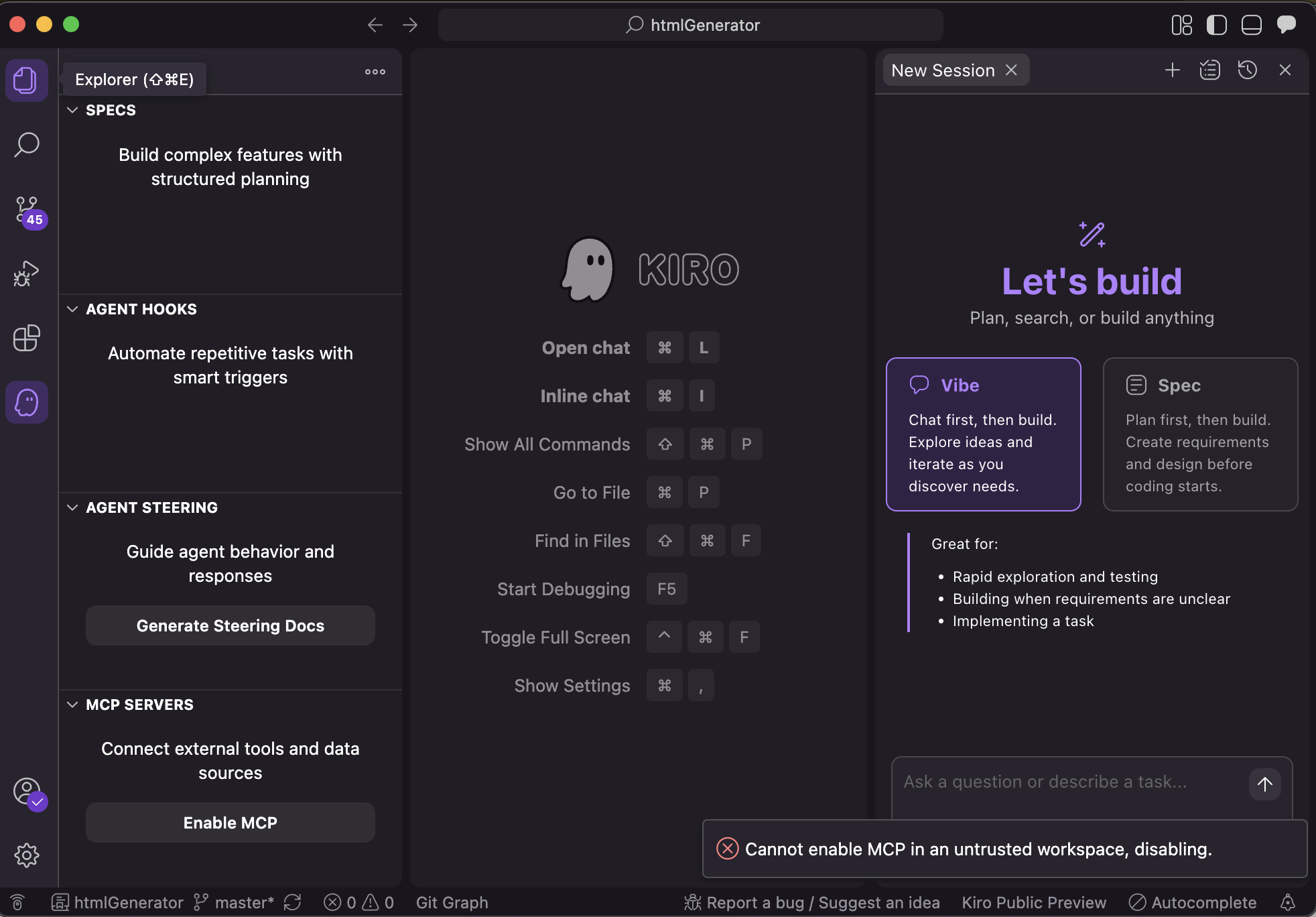
Task: Open the Search view icon
Action: coord(27,145)
